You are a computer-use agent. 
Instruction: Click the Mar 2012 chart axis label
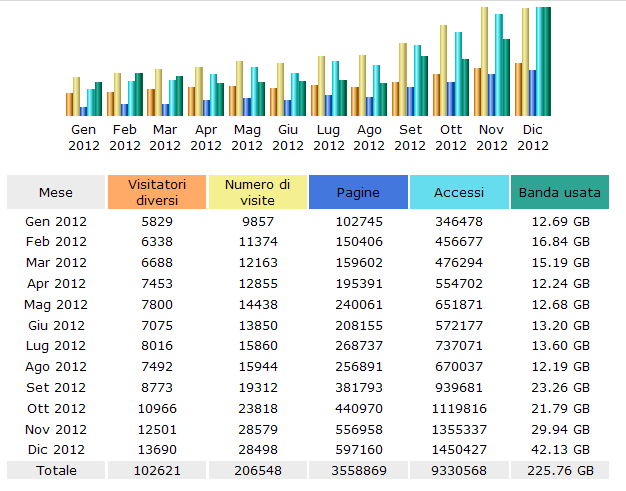tap(165, 138)
